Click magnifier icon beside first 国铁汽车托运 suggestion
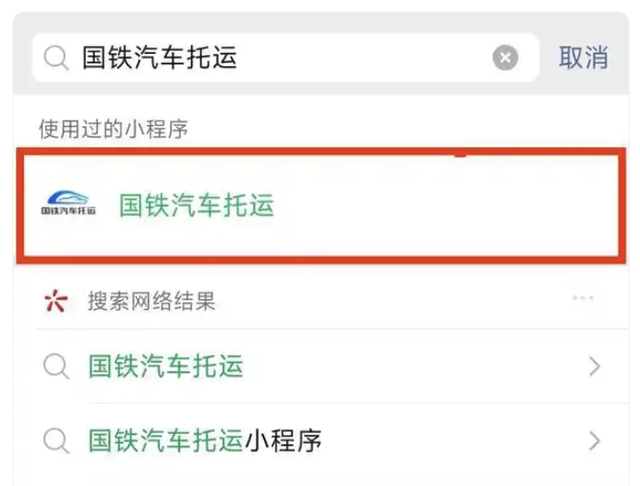This screenshot has height=486, width=640. (56, 366)
